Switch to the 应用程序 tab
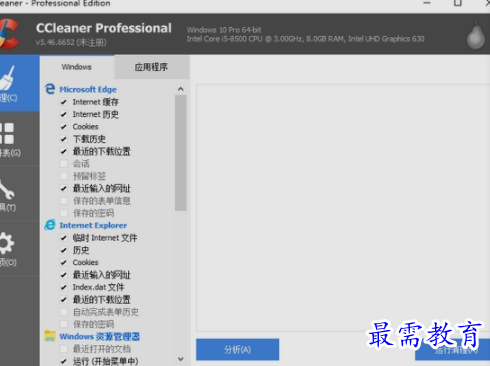 [x=151, y=67]
